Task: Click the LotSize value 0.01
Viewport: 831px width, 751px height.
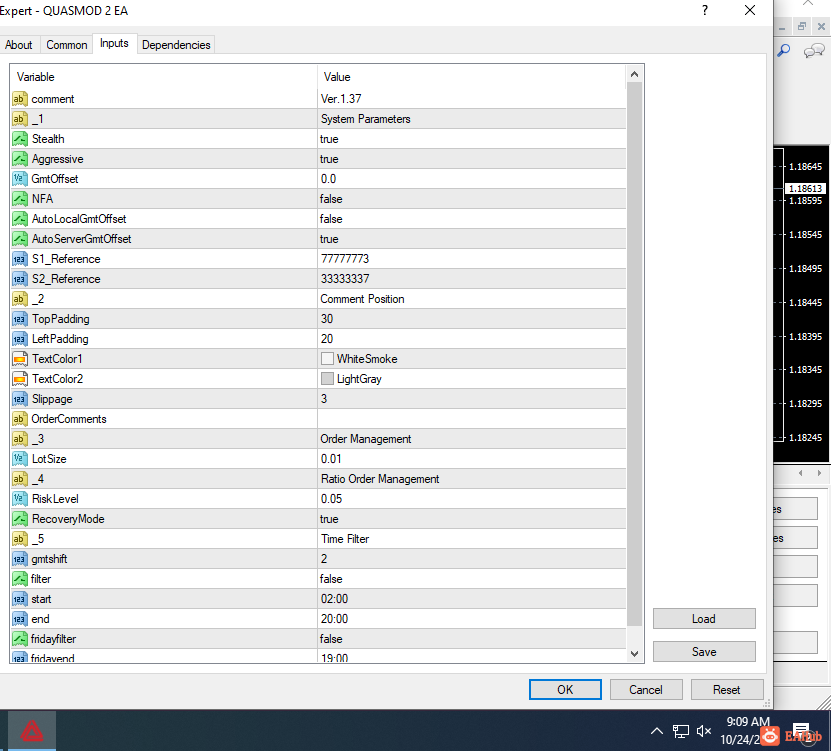Action: click(331, 459)
